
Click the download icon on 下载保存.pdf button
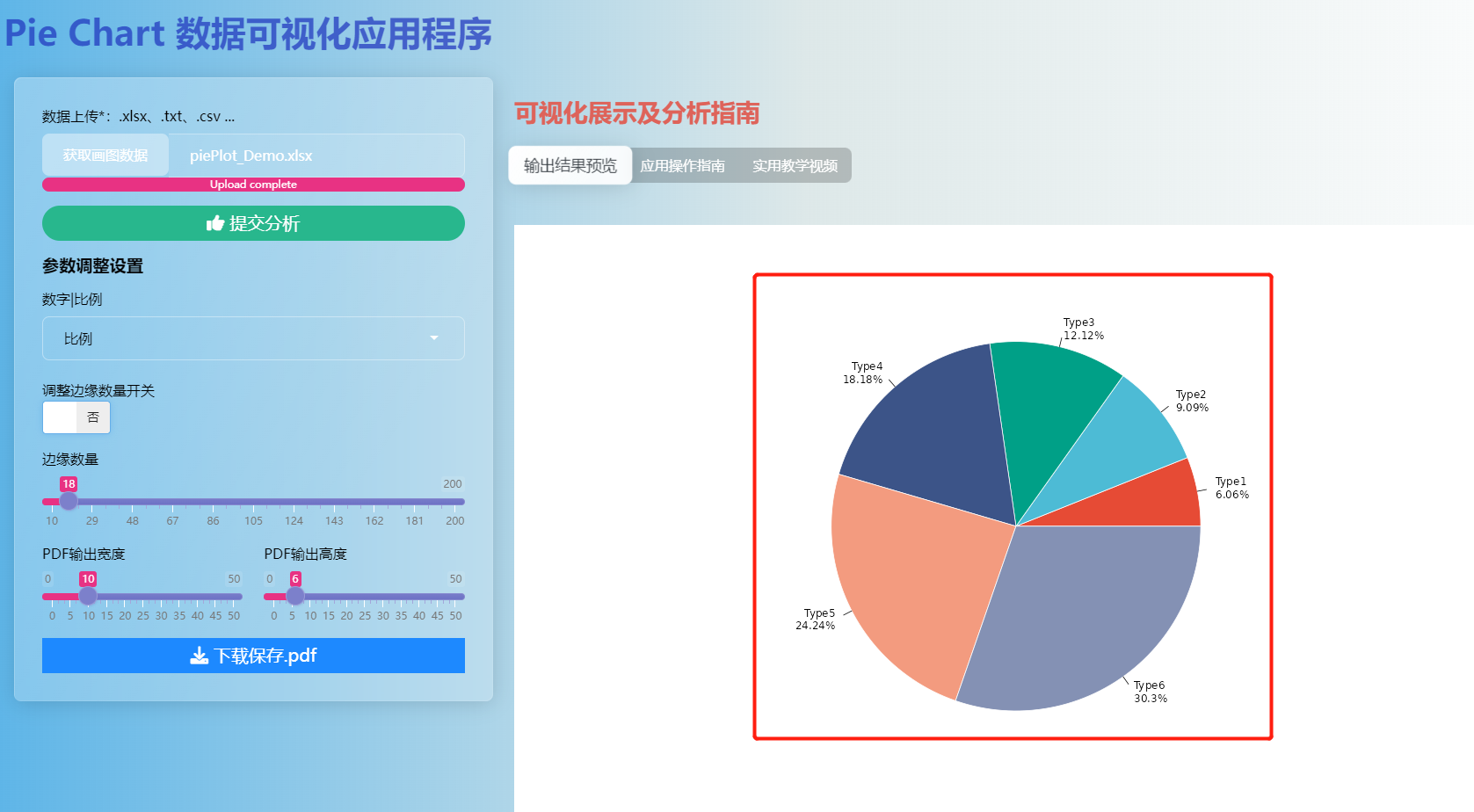(x=200, y=655)
